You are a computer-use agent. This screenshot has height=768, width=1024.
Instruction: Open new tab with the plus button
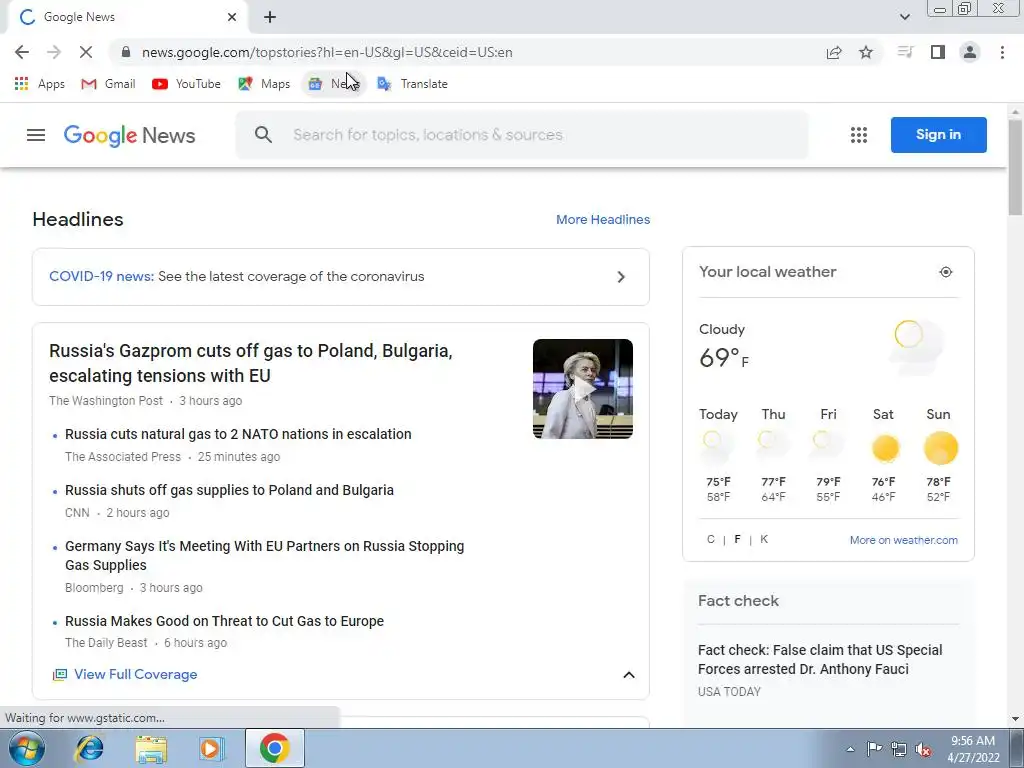(x=270, y=18)
